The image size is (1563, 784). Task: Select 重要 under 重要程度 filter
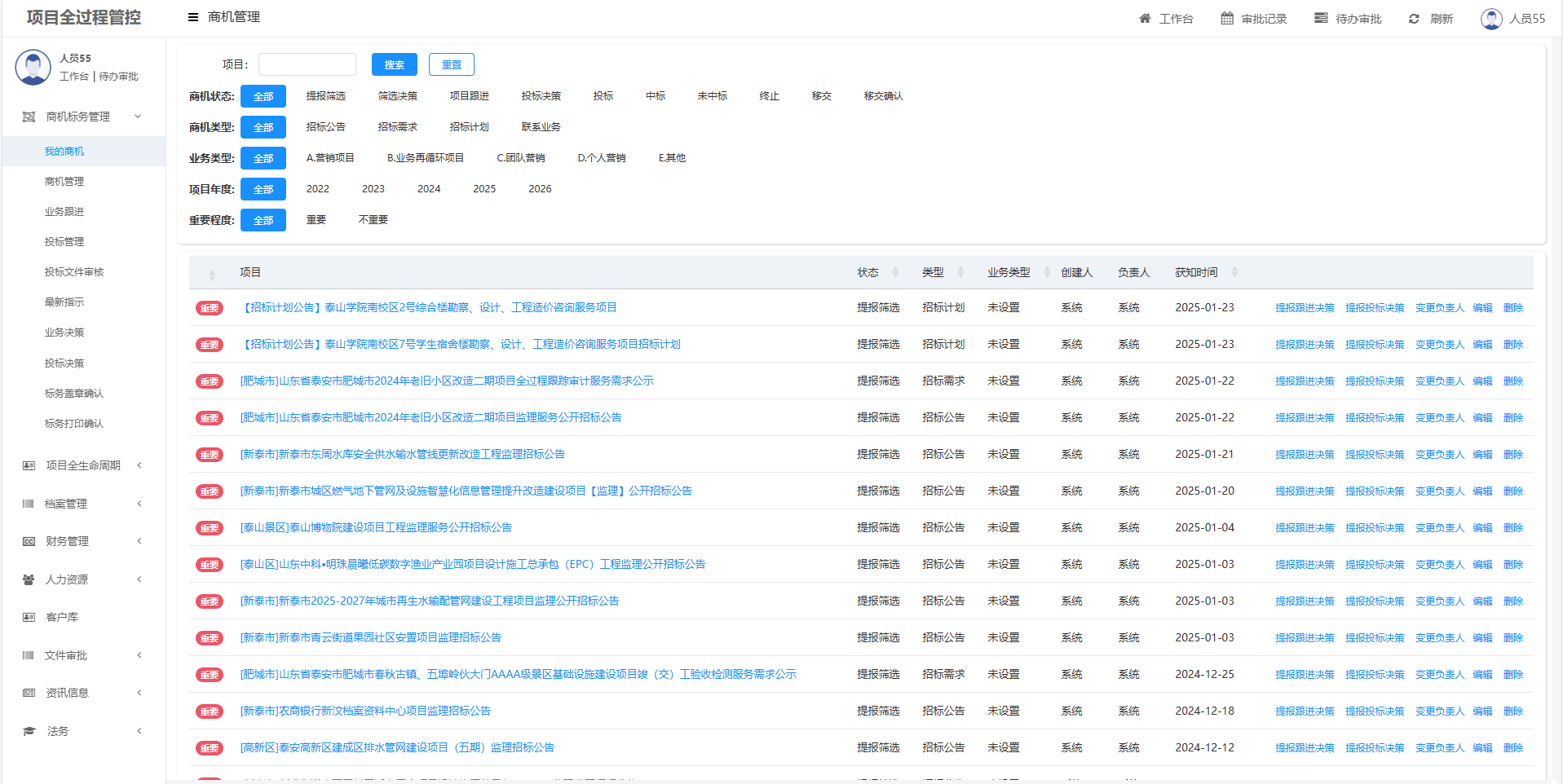coord(316,220)
